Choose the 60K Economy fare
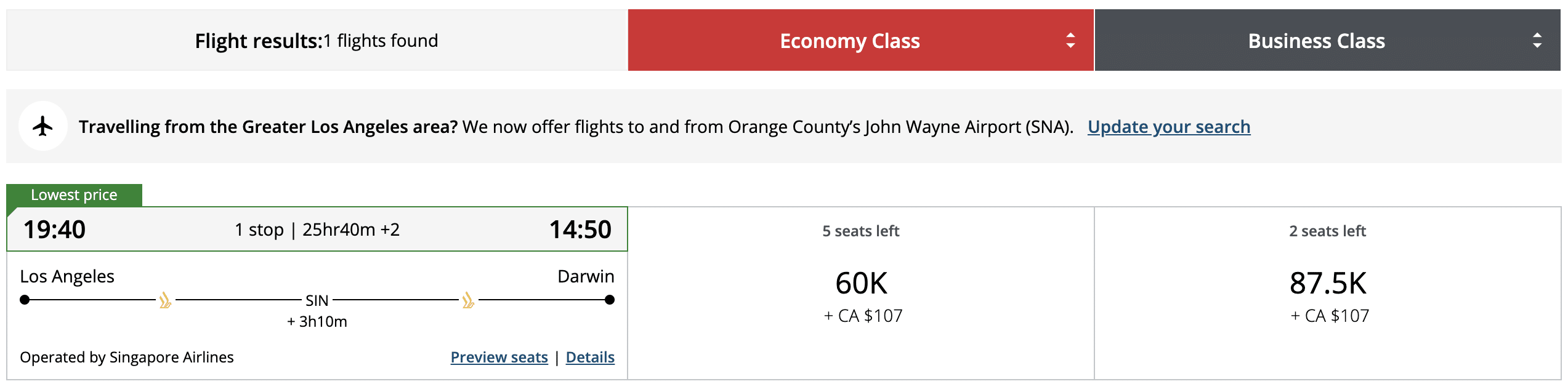This screenshot has width=1568, height=384. click(861, 284)
